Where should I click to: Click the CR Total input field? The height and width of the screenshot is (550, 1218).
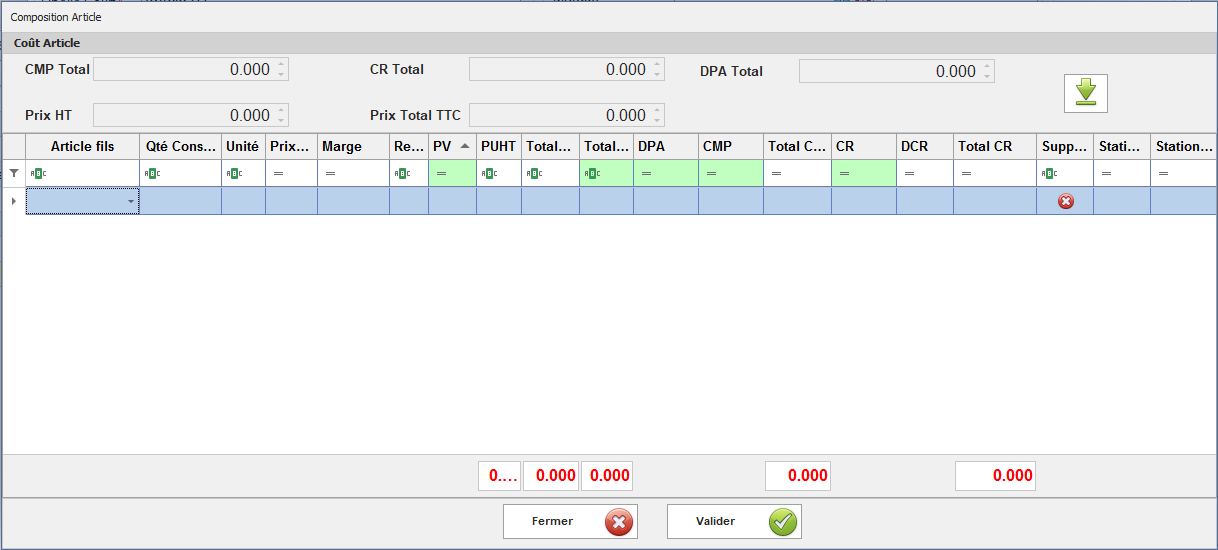pyautogui.click(x=558, y=69)
